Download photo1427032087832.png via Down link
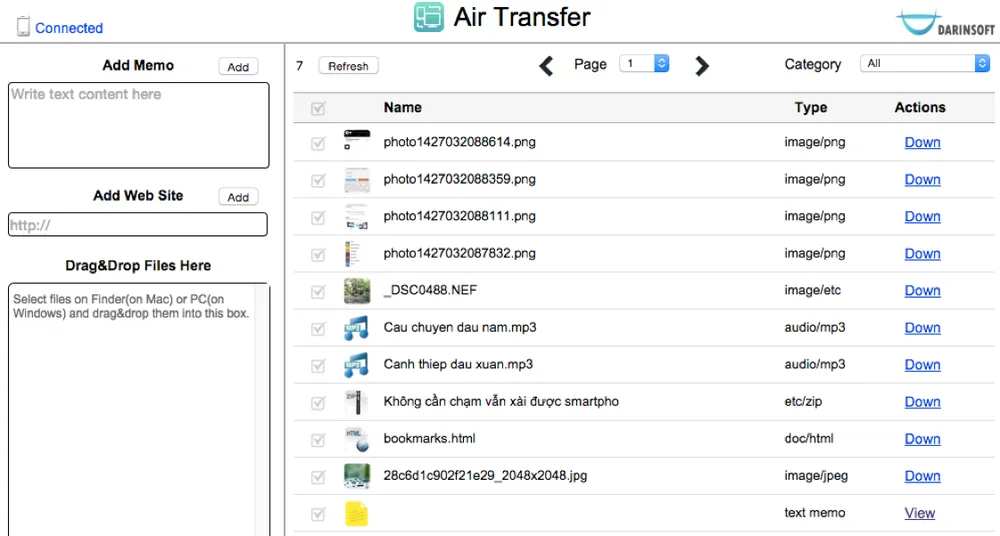This screenshot has height=536, width=1000. coord(922,253)
